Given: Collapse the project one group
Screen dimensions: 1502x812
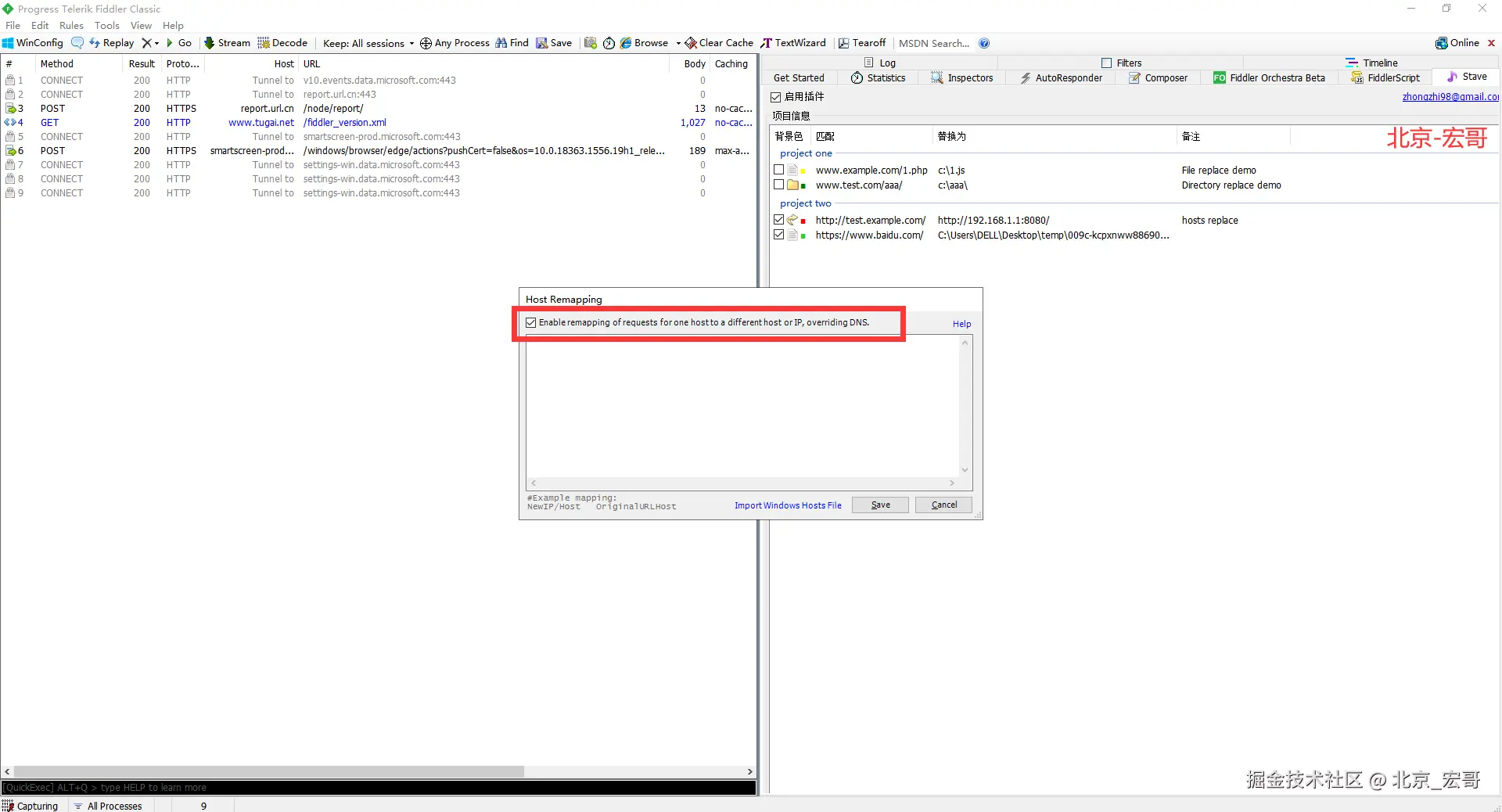Looking at the screenshot, I should [806, 153].
